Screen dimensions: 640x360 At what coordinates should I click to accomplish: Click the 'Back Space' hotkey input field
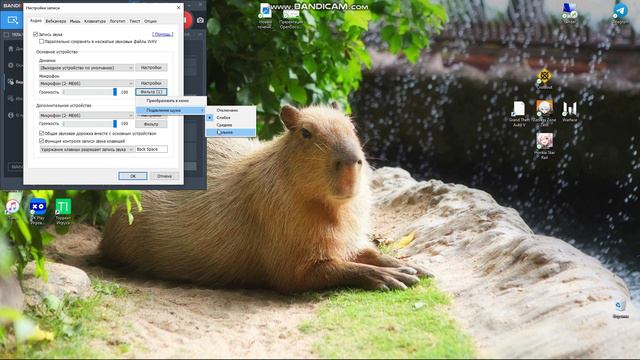point(151,149)
